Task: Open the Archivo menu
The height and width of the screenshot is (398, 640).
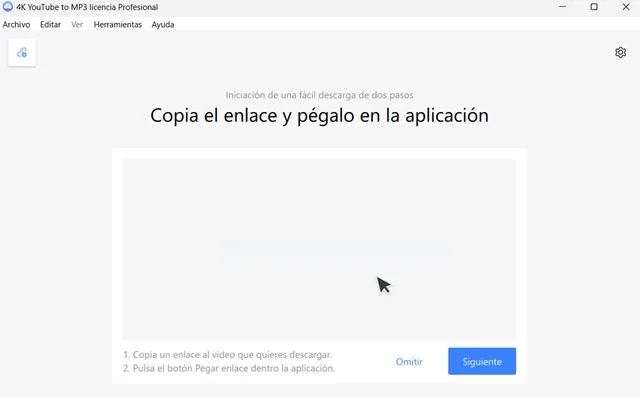Action: coord(16,24)
